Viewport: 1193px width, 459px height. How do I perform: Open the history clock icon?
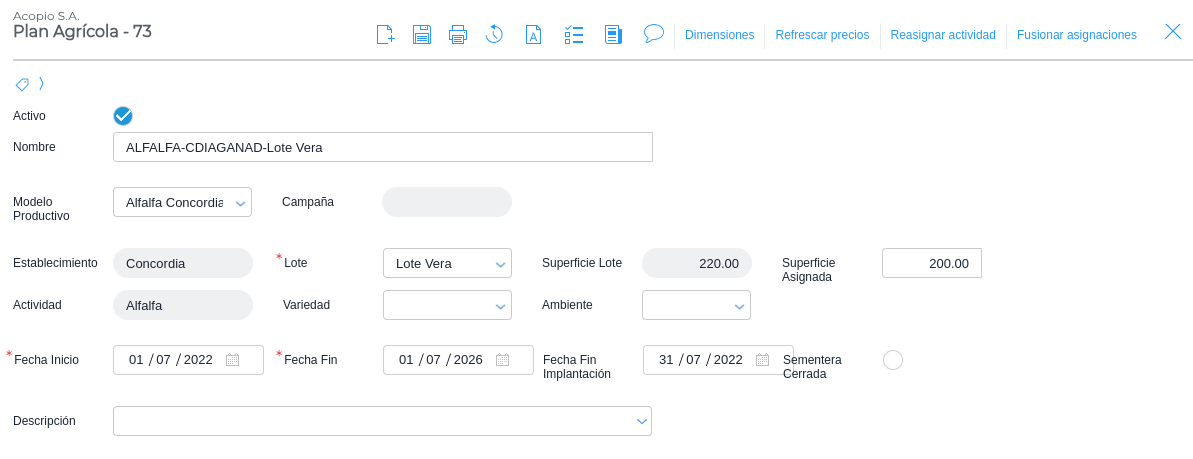pyautogui.click(x=494, y=35)
